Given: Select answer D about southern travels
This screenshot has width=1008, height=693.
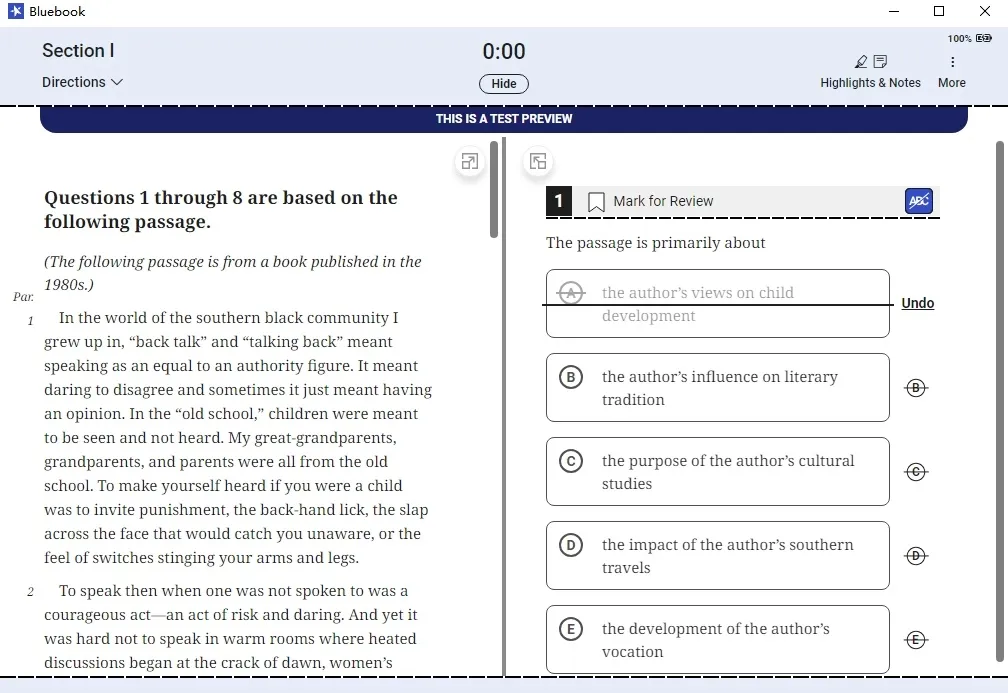Looking at the screenshot, I should tap(717, 555).
